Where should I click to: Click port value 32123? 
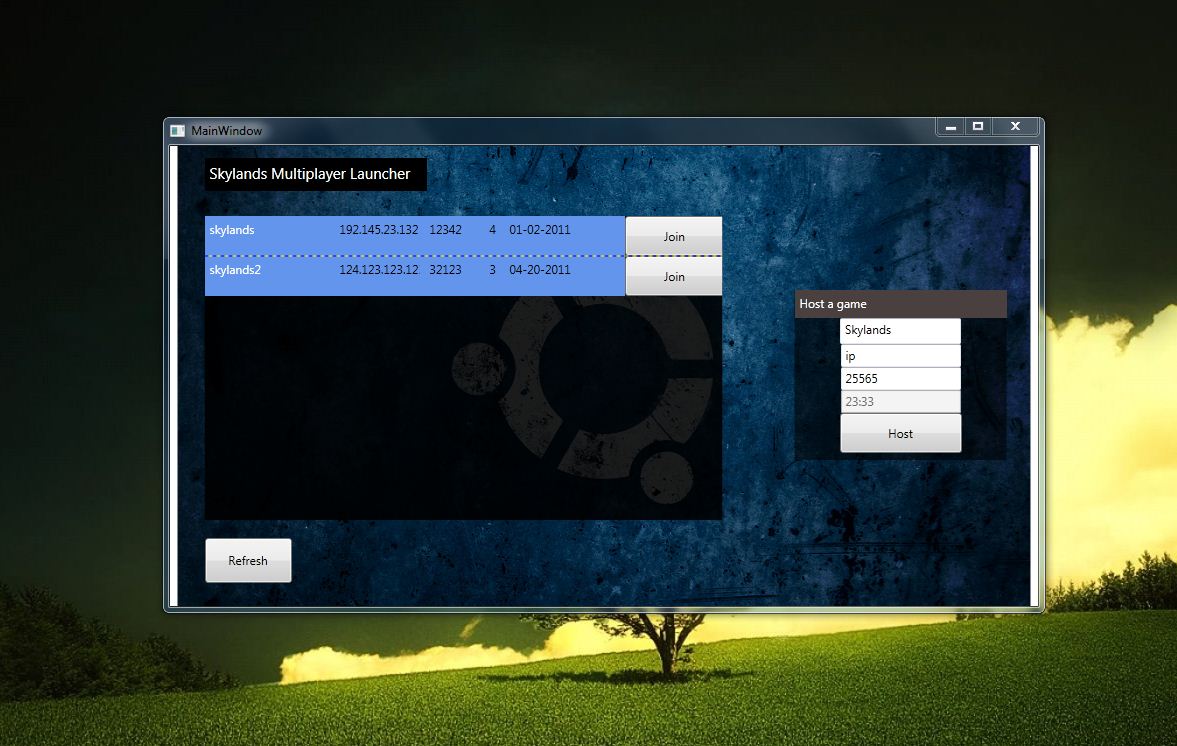pos(445,269)
